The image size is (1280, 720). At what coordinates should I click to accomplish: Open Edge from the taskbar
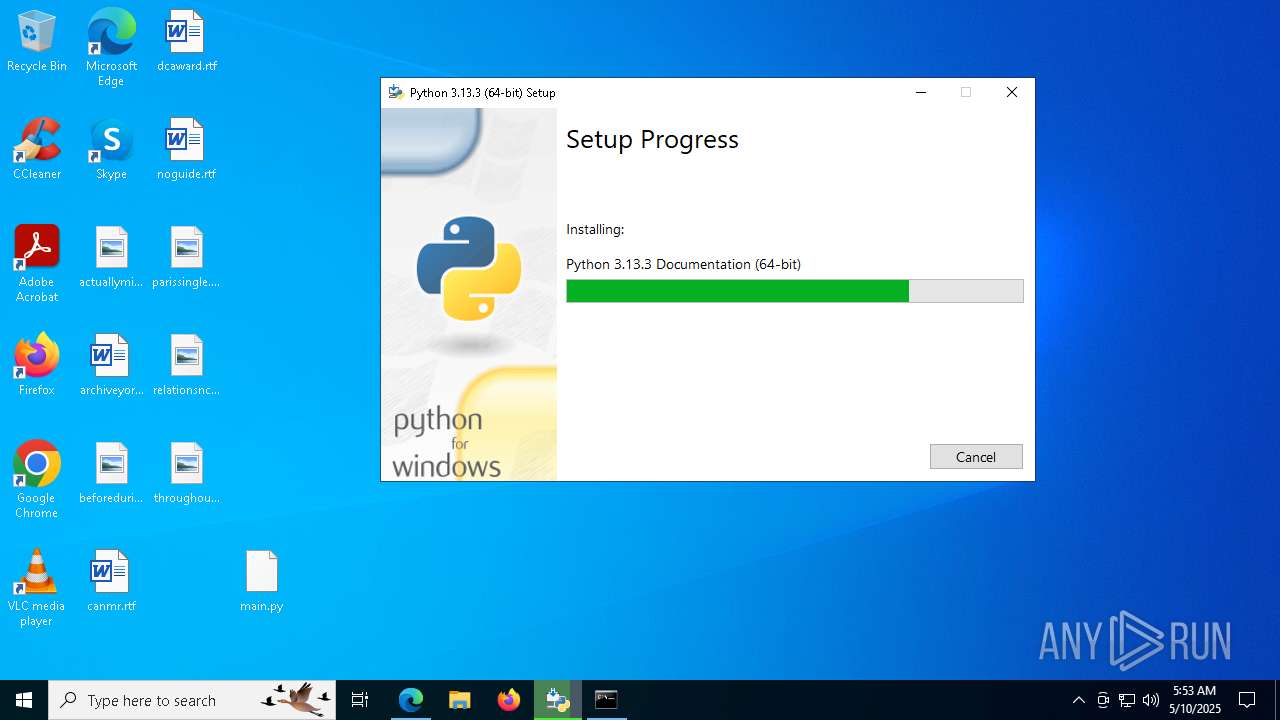coord(411,700)
